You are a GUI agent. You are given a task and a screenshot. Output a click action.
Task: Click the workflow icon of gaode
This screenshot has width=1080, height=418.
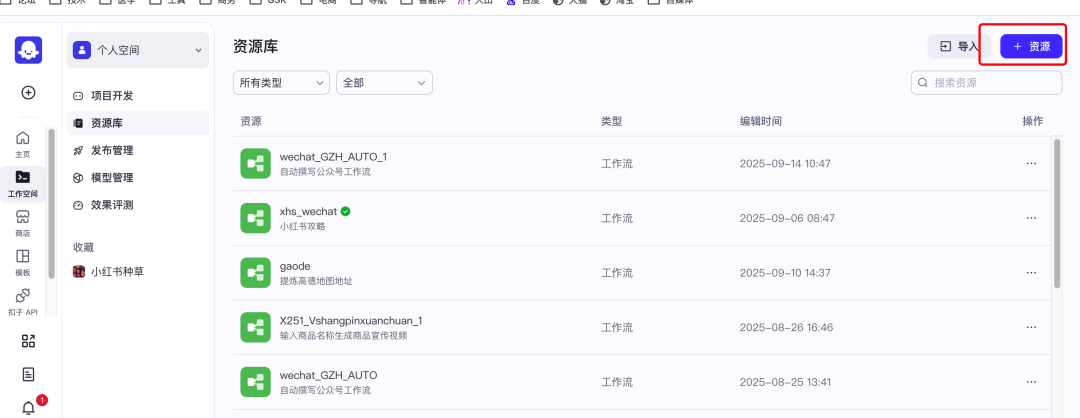[255, 273]
